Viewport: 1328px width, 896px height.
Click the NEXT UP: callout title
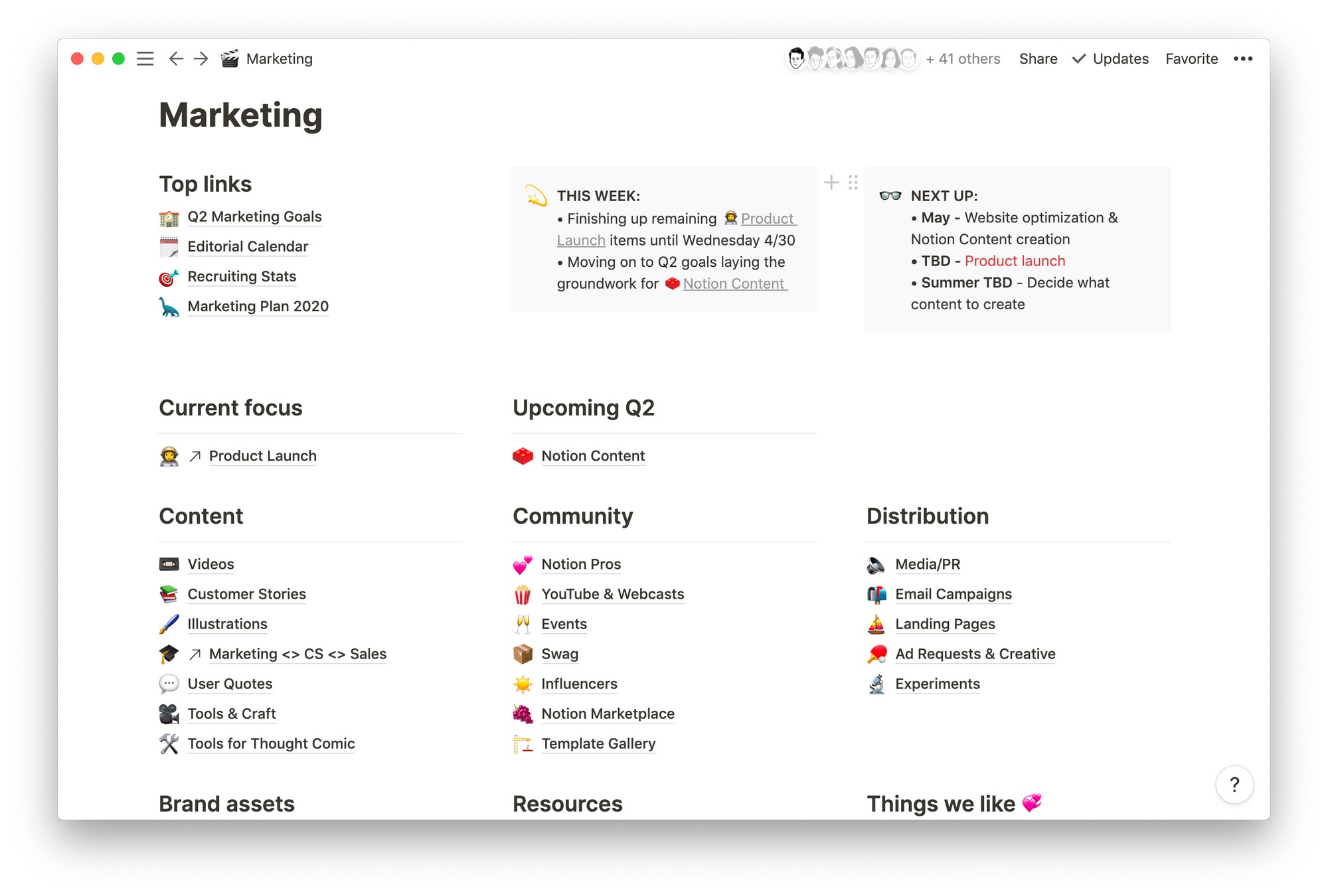[x=944, y=196]
